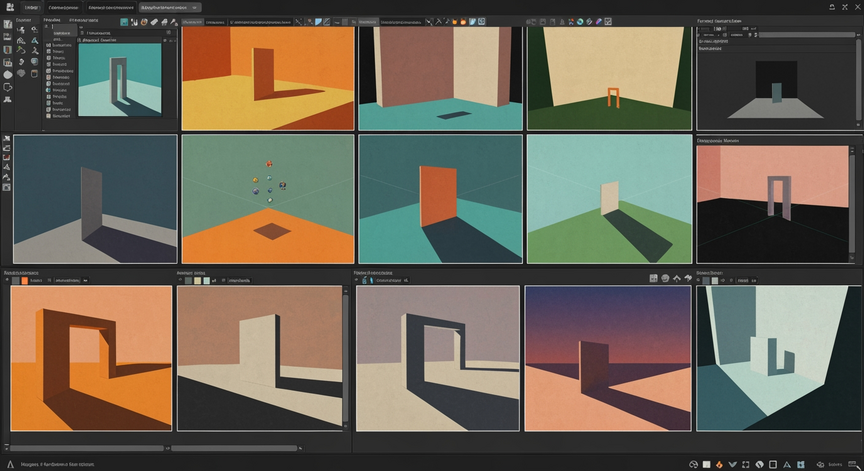The image size is (864, 471).
Task: Click the person figure icon in left sidebar
Action: (x=8, y=100)
